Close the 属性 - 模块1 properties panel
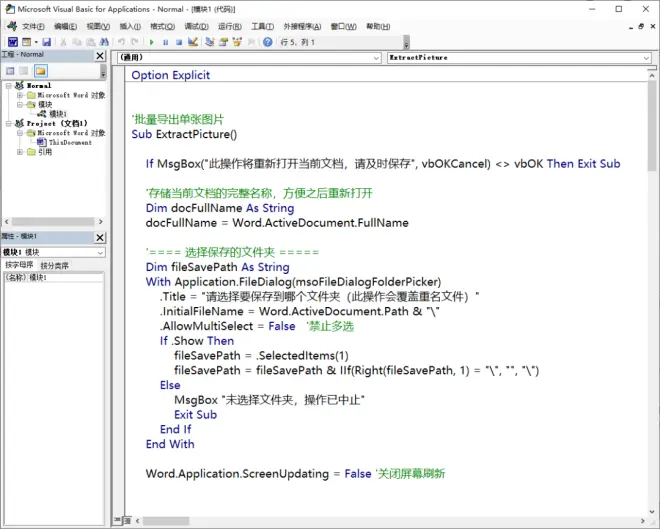This screenshot has height=529, width=660. click(100, 237)
